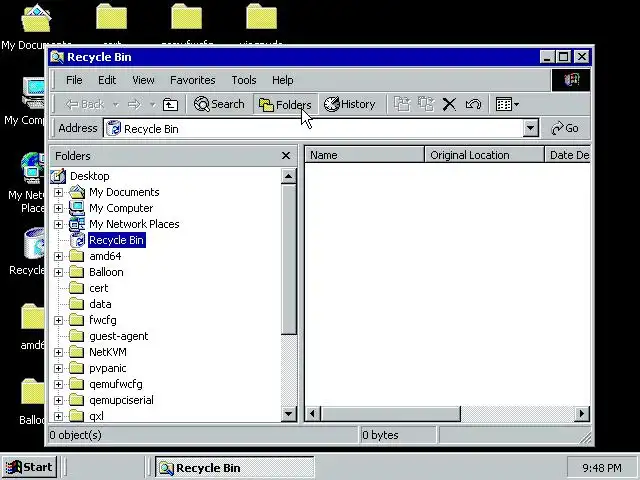Click the 9:48 PM taskbar clock
The width and height of the screenshot is (640, 480).
(602, 468)
